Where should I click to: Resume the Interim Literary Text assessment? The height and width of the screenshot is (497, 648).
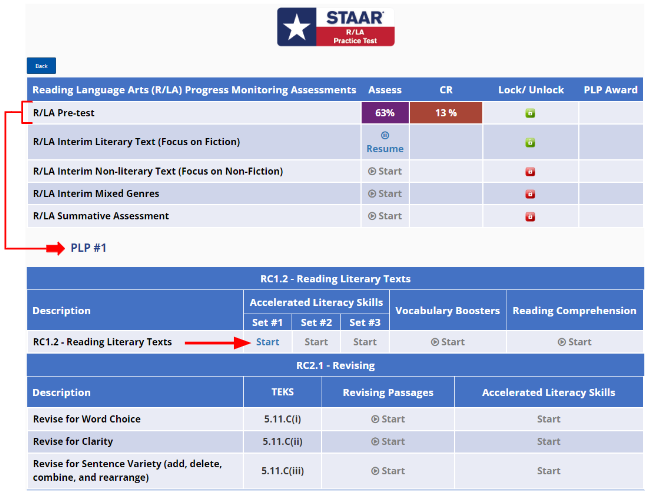pos(385,143)
